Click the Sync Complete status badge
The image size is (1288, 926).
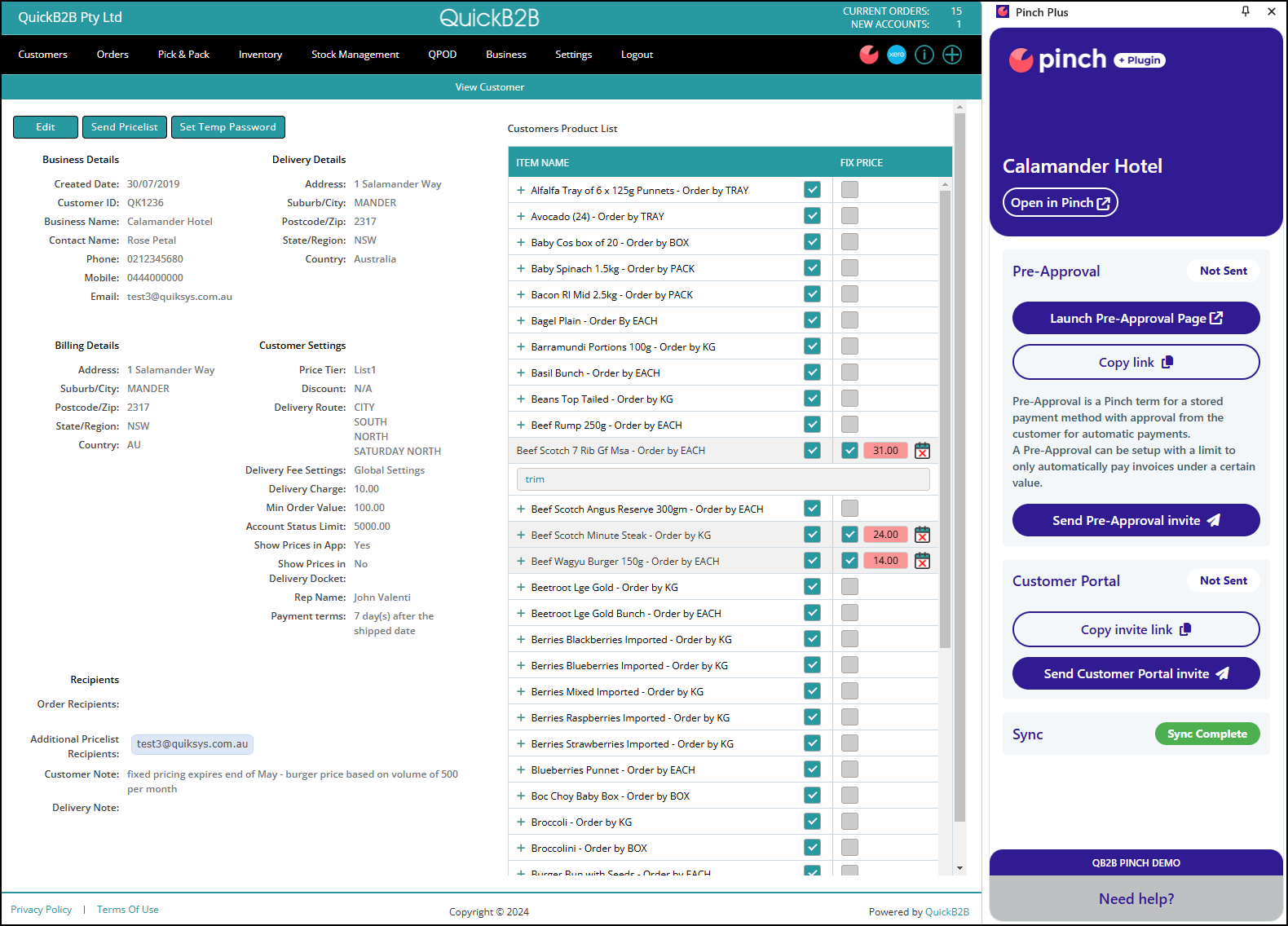pos(1207,734)
